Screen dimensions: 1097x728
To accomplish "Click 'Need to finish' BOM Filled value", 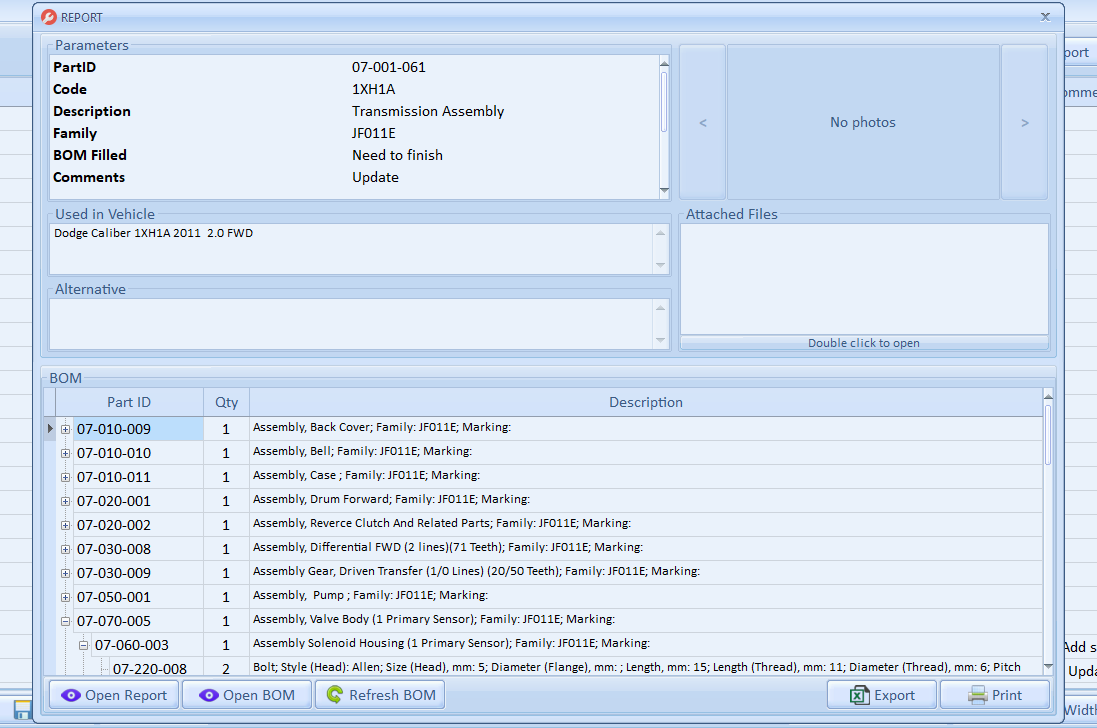I will pyautogui.click(x=397, y=155).
